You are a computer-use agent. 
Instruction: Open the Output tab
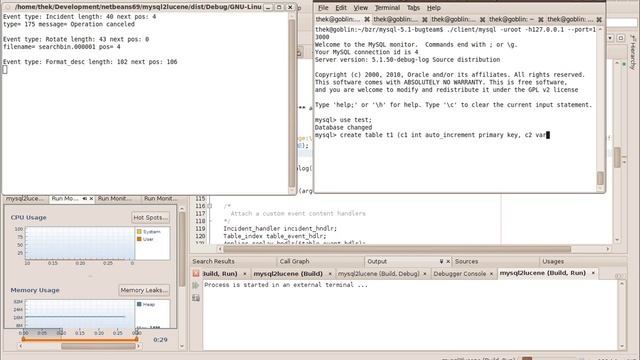(377, 261)
